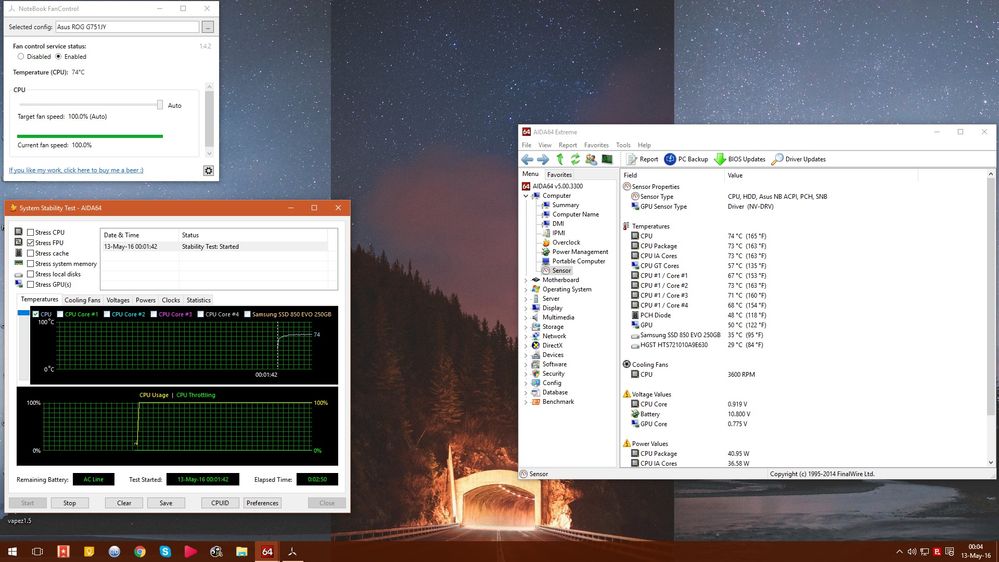Expand the Display tree node
The height and width of the screenshot is (562, 999).
tap(526, 308)
